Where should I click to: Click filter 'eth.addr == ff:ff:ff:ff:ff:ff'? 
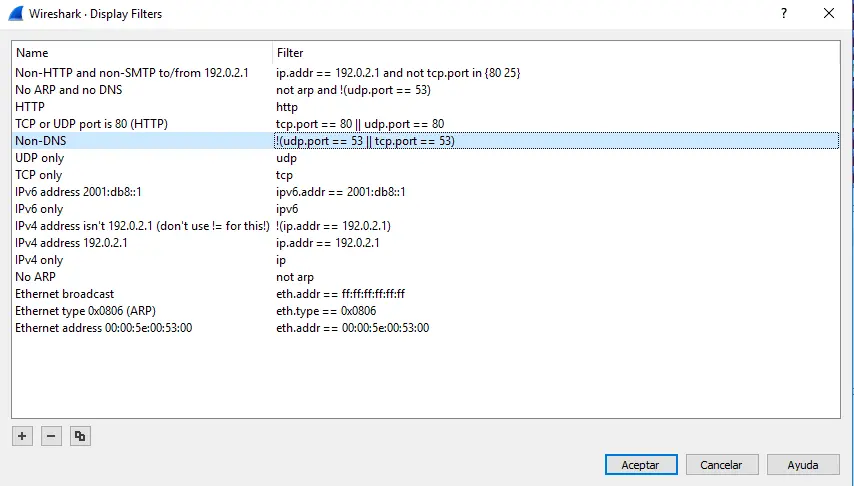coord(340,294)
